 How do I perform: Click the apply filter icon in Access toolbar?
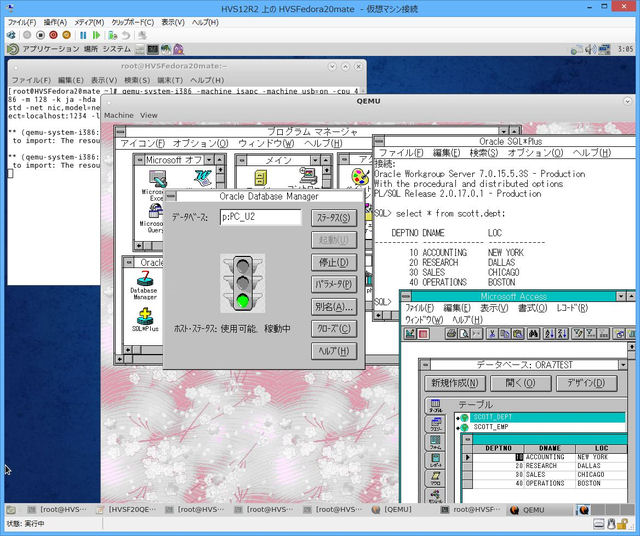[591, 334]
